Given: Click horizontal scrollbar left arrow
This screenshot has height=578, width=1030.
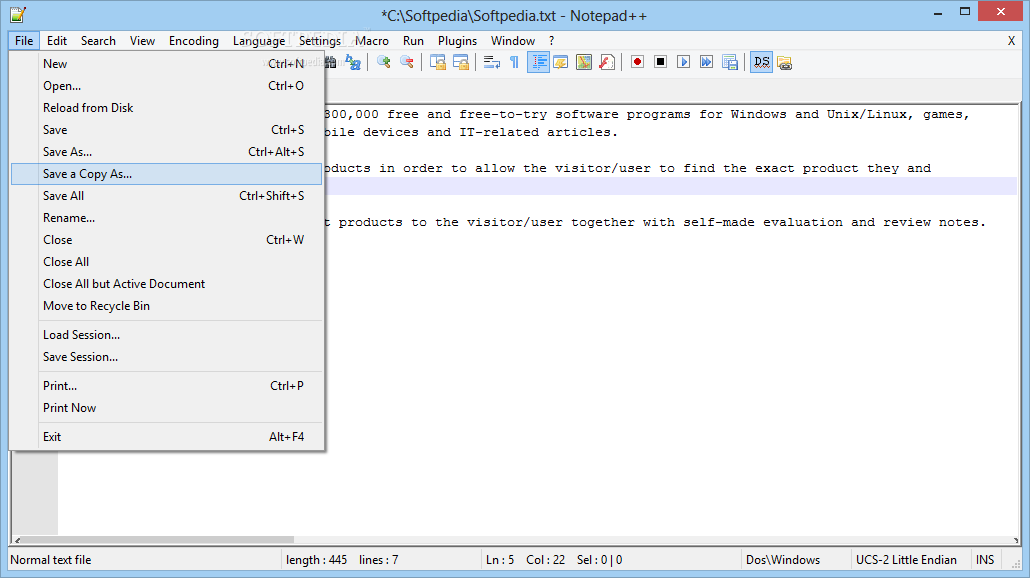Looking at the screenshot, I should [17, 540].
